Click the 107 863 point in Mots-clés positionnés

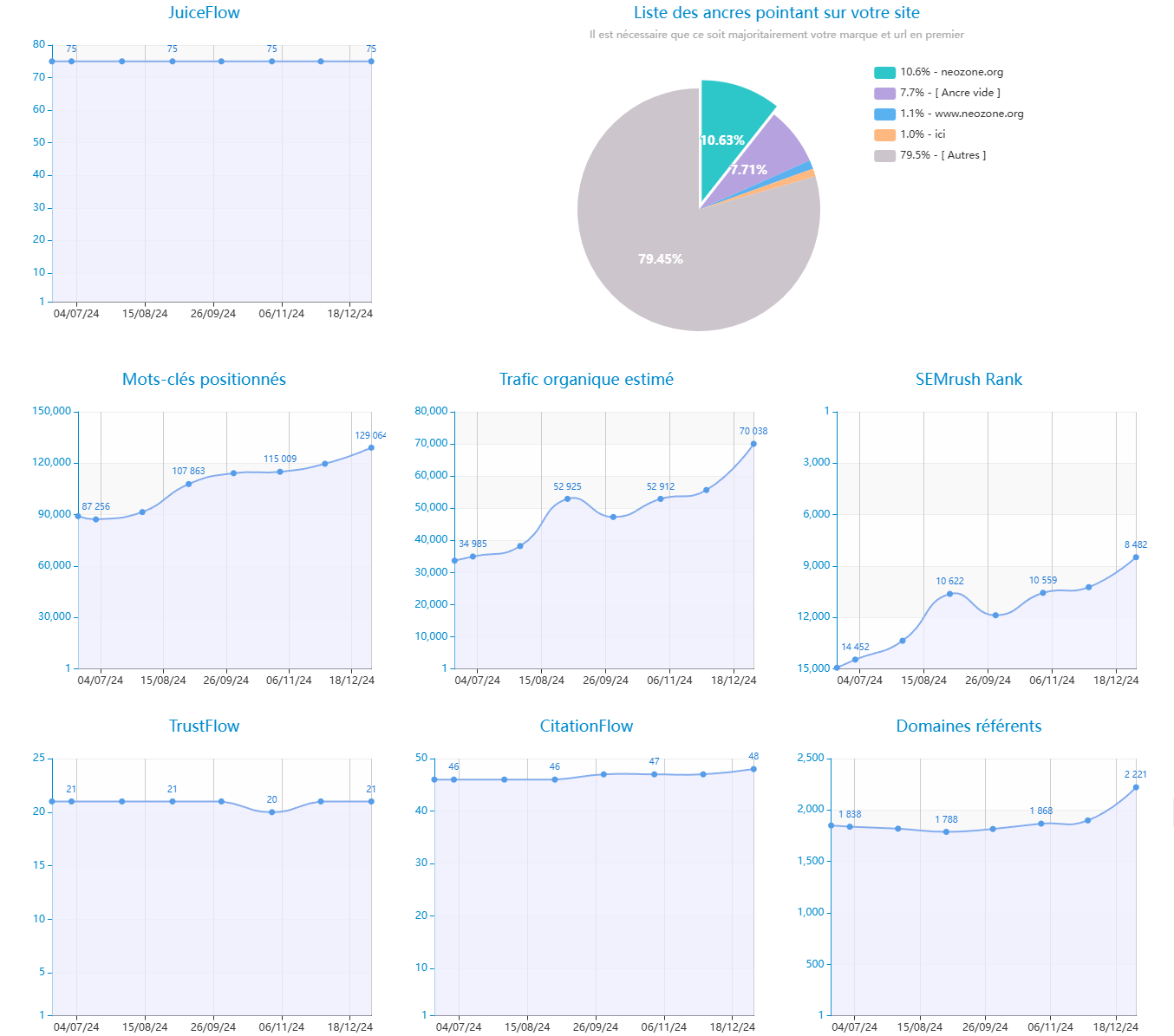coord(188,484)
